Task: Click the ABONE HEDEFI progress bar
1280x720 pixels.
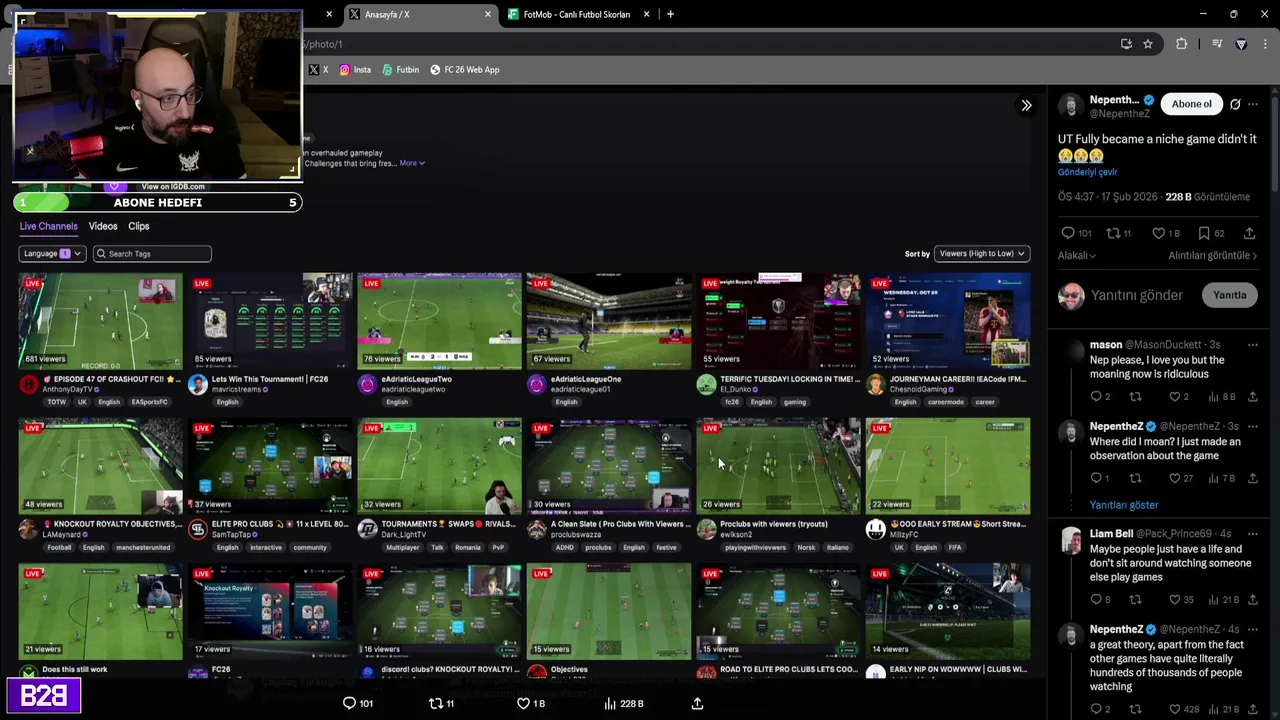Action: (x=157, y=203)
